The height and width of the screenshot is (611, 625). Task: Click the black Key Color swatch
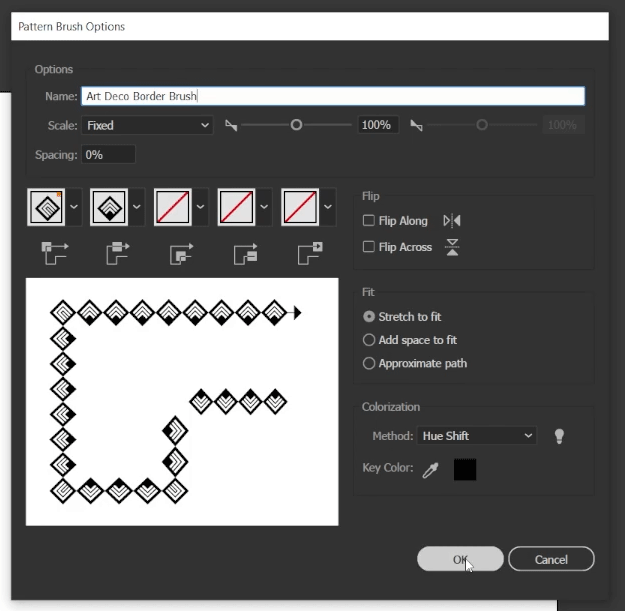click(465, 469)
